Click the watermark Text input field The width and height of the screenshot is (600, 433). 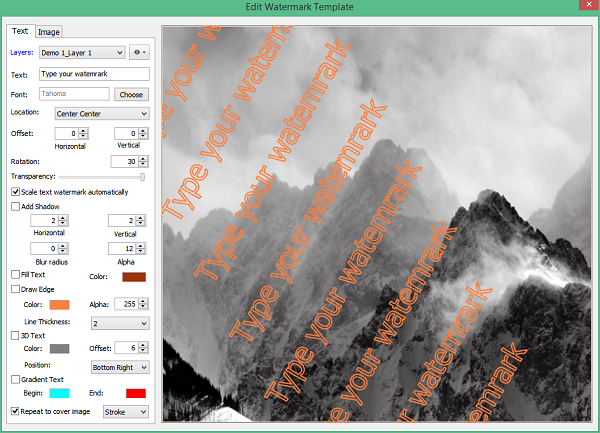click(x=94, y=74)
